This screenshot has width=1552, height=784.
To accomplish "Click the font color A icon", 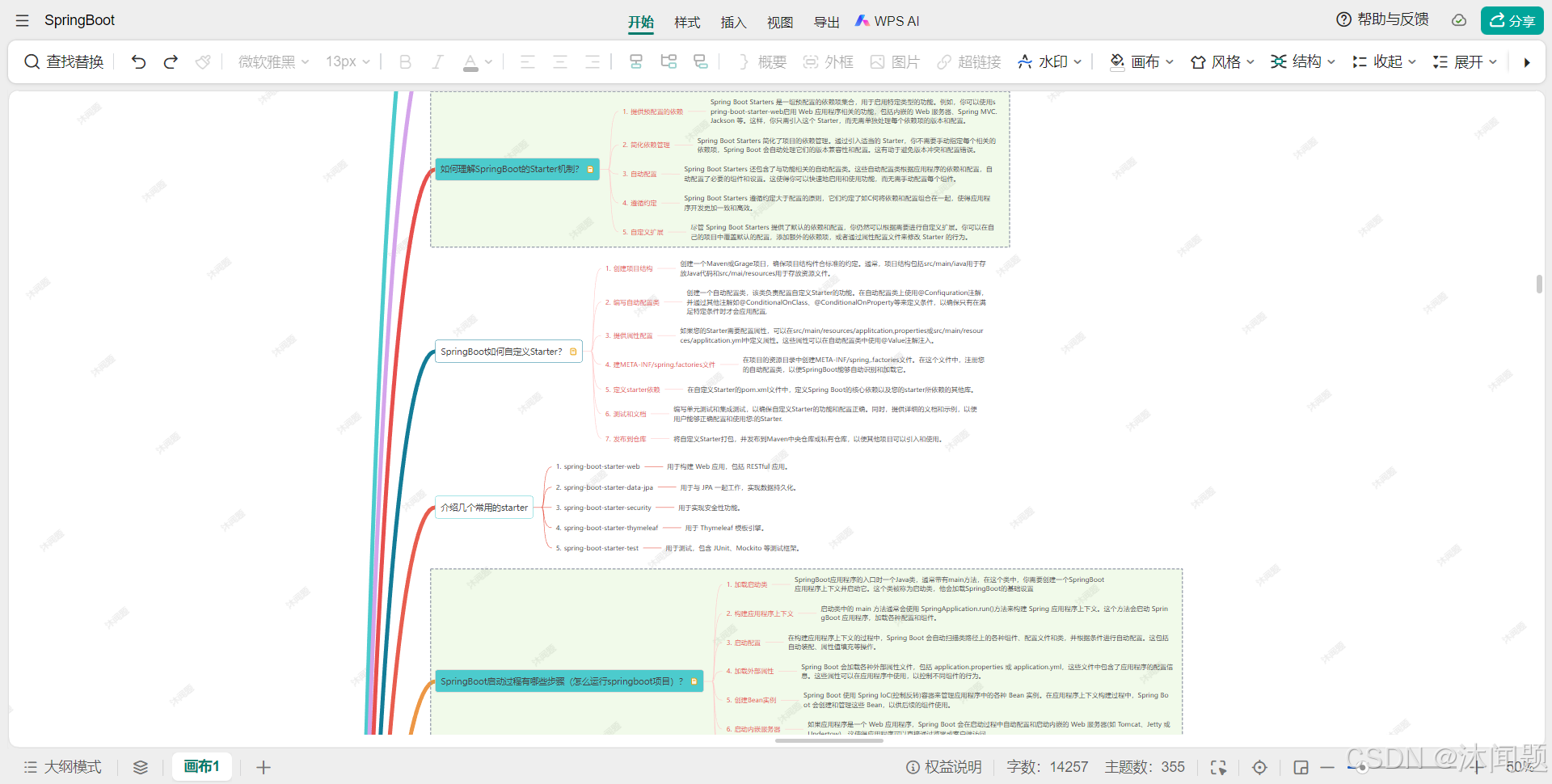I will 470,61.
